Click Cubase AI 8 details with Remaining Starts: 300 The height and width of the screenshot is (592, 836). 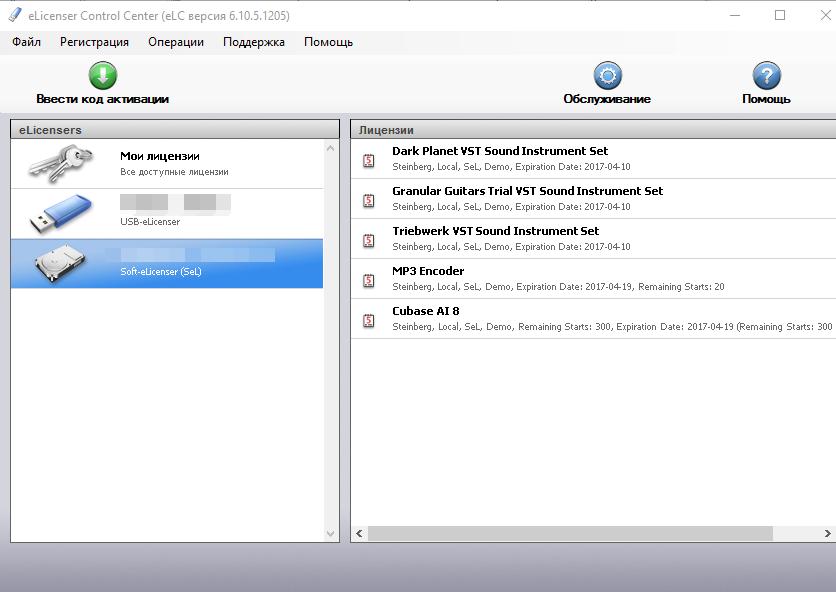coord(612,327)
